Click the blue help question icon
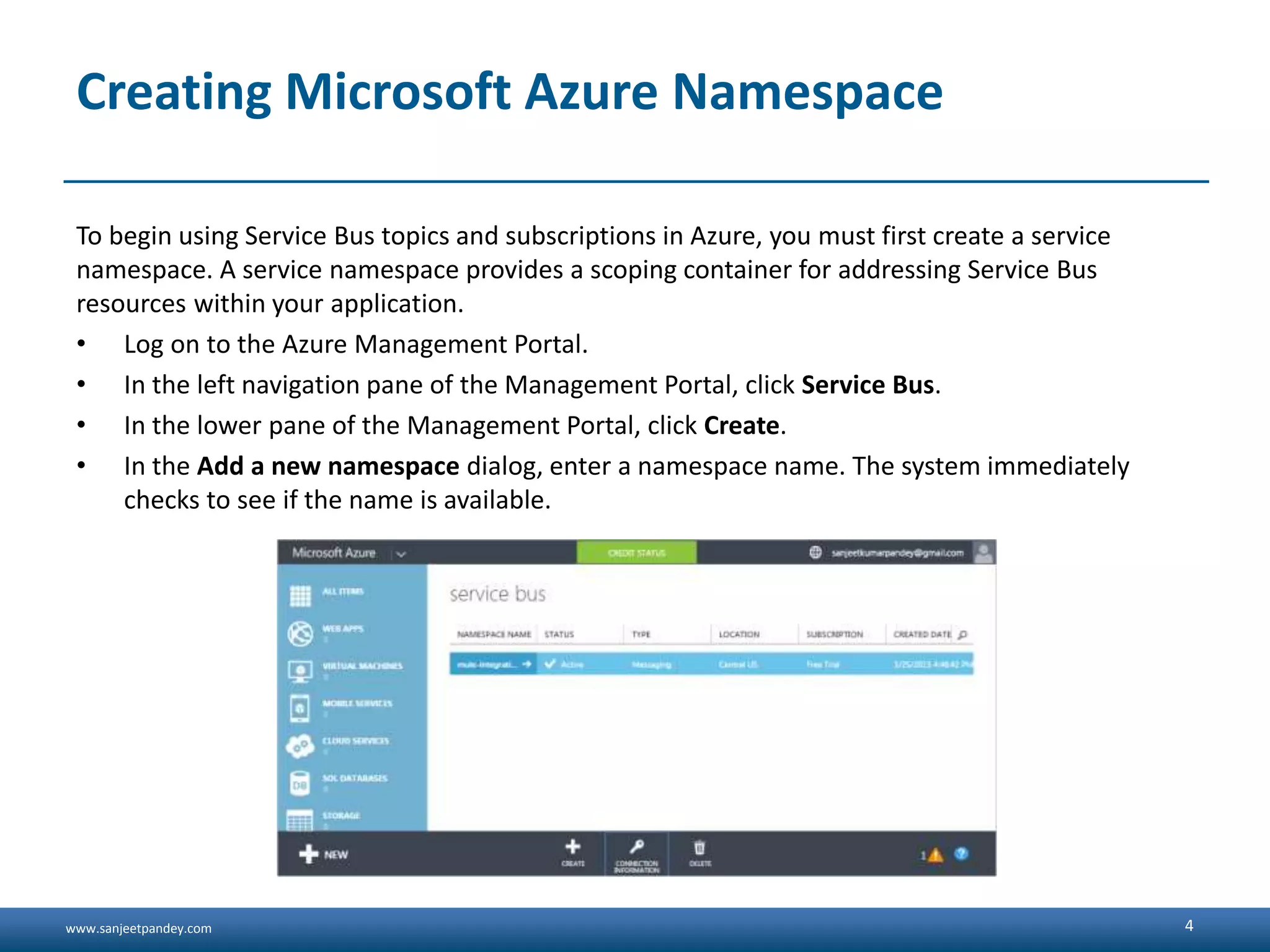The image size is (1270, 952). [x=961, y=854]
